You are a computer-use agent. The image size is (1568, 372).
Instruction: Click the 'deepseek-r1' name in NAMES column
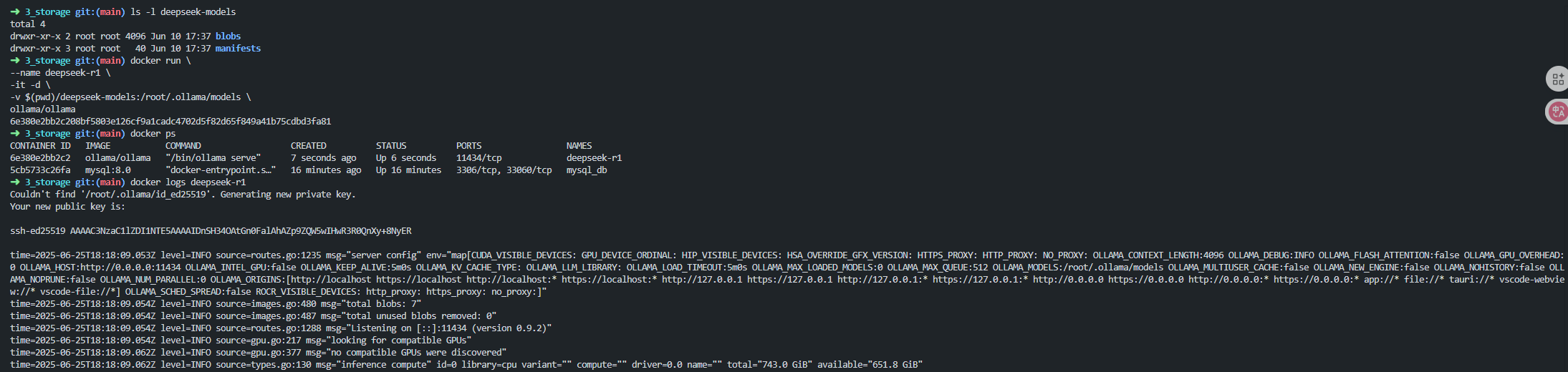(594, 158)
